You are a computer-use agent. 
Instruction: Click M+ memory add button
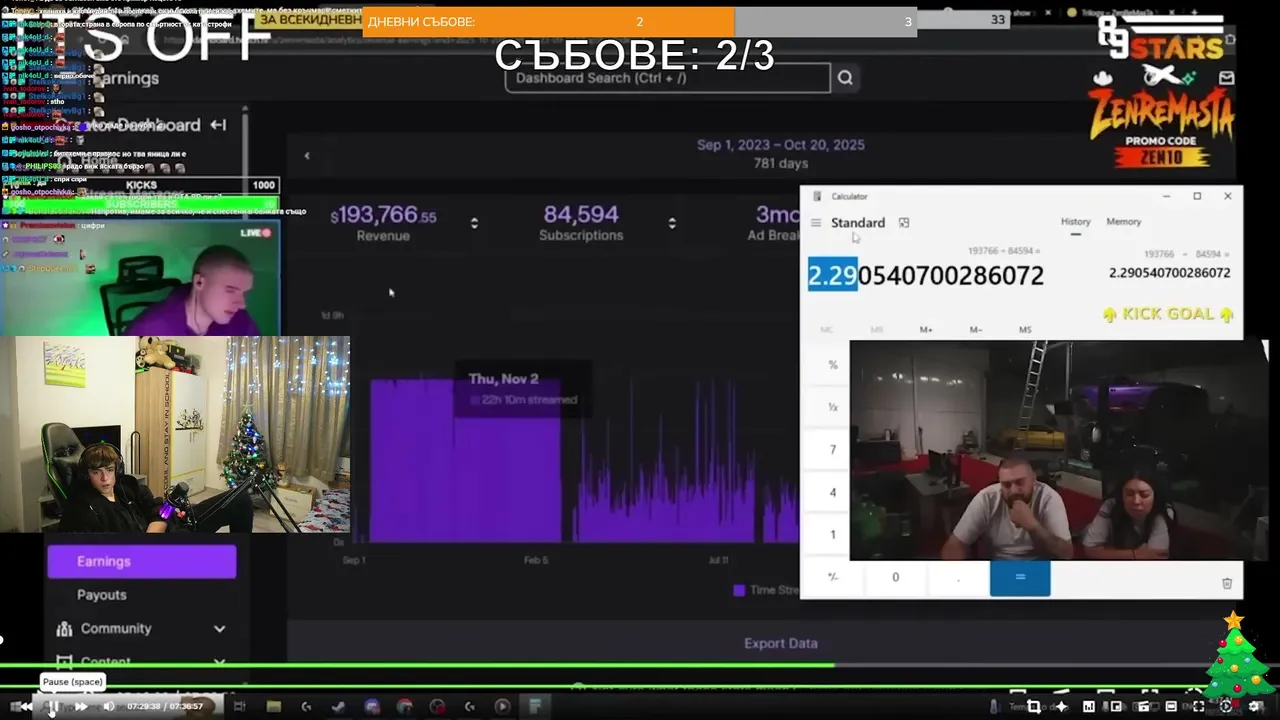pos(926,329)
